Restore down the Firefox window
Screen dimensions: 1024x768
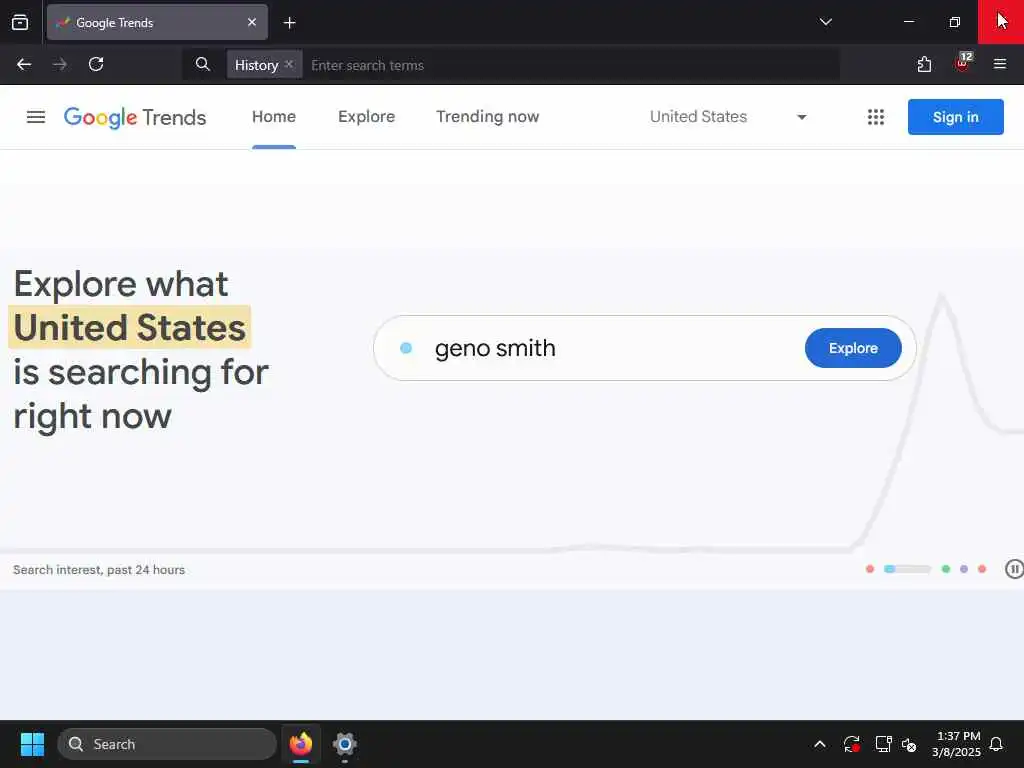(954, 22)
